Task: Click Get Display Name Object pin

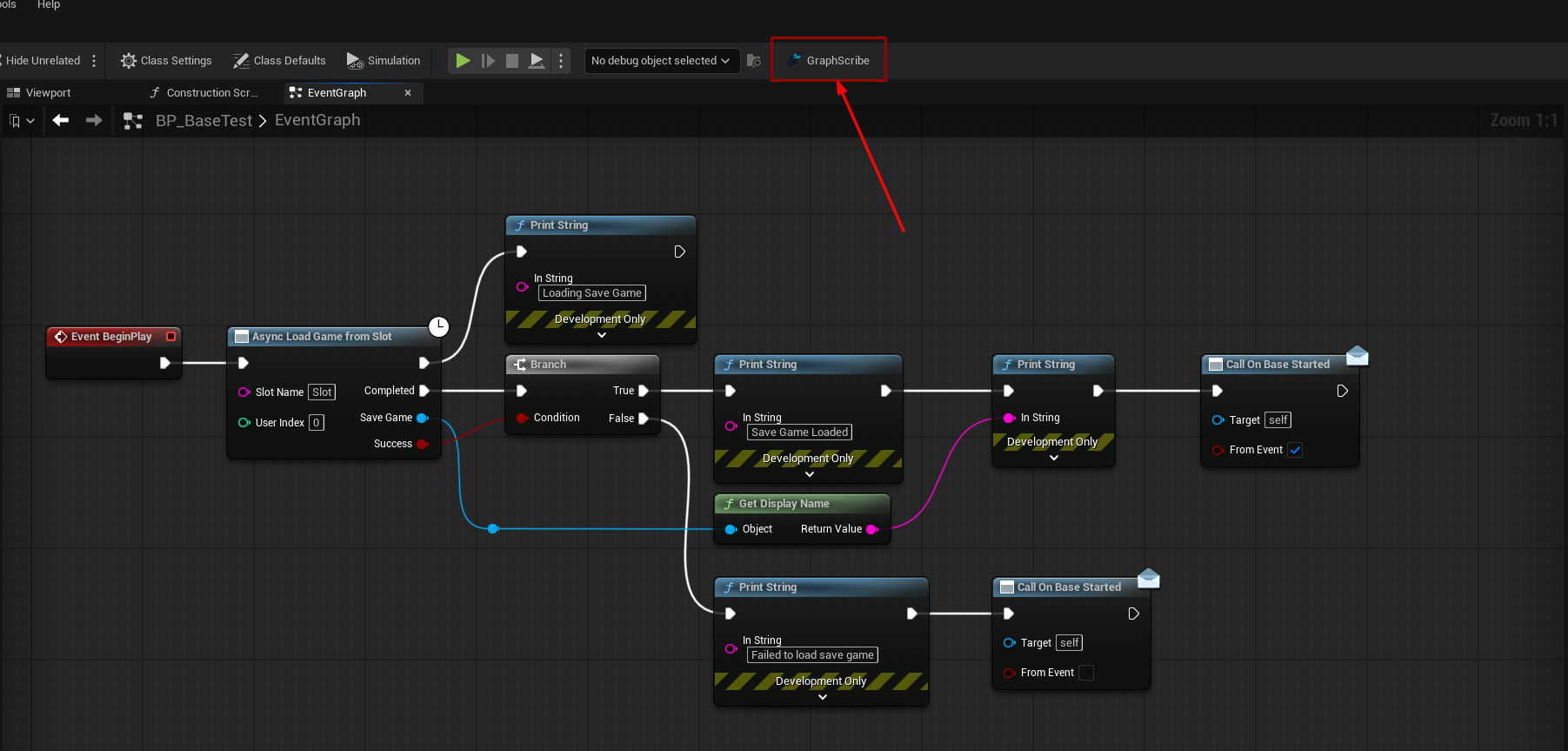Action: [x=731, y=529]
